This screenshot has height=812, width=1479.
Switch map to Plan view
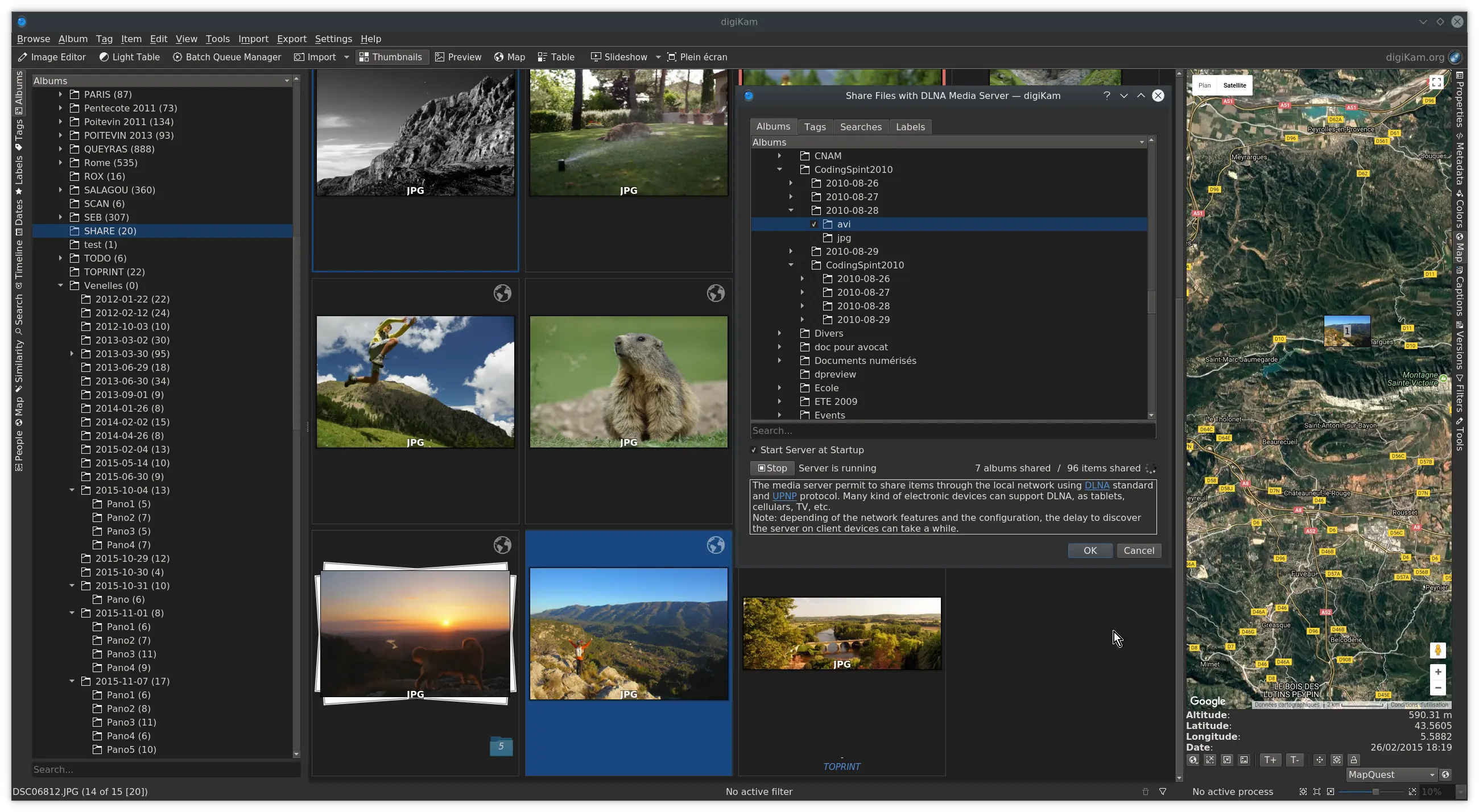1204,85
